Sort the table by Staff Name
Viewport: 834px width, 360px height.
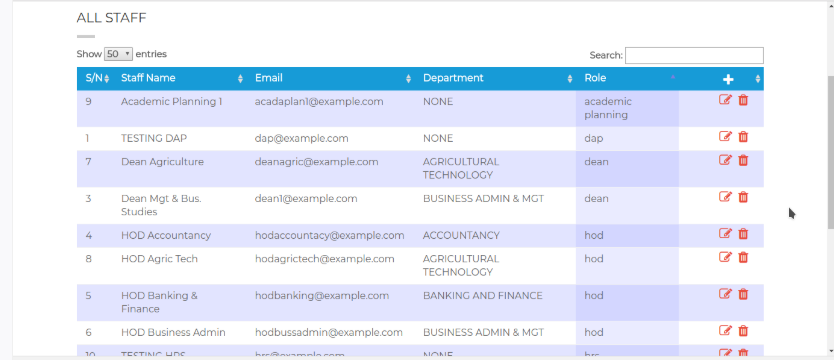[x=180, y=78]
